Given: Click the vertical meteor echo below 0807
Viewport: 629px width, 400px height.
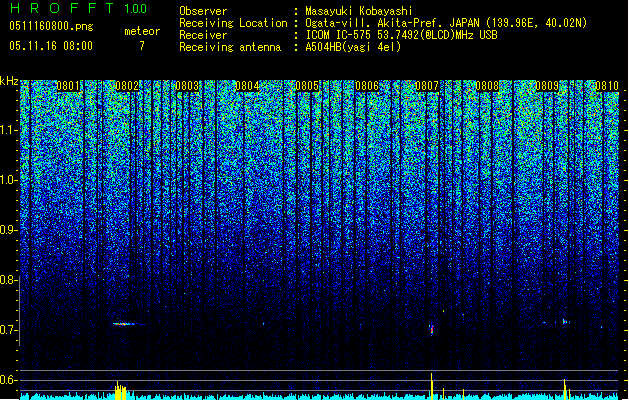Looking at the screenshot, I should coord(432,330).
